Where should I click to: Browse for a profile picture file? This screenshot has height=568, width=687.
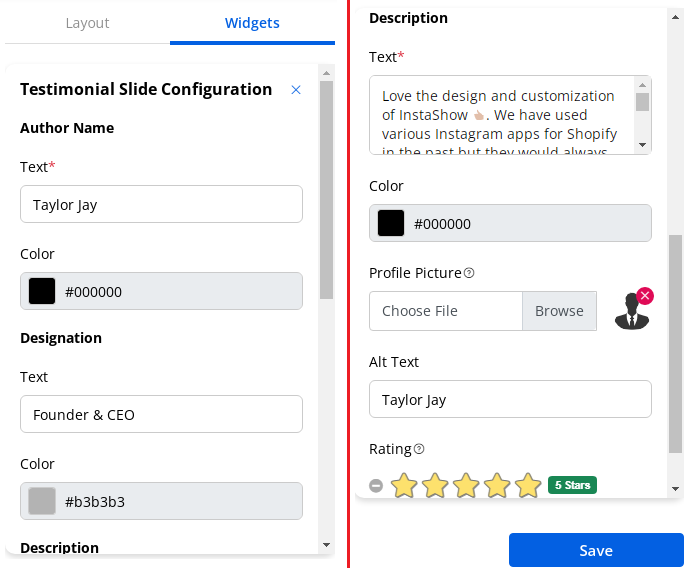click(559, 311)
